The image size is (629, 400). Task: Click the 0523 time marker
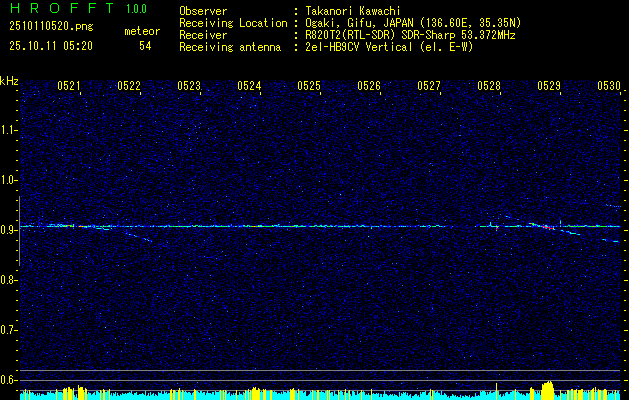tap(189, 85)
